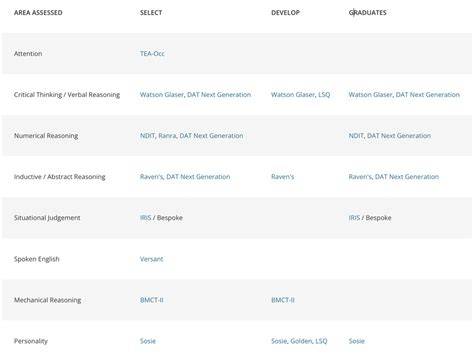This screenshot has width=474, height=361.
Task: Click Raven's link in Select column
Action: tap(151, 177)
